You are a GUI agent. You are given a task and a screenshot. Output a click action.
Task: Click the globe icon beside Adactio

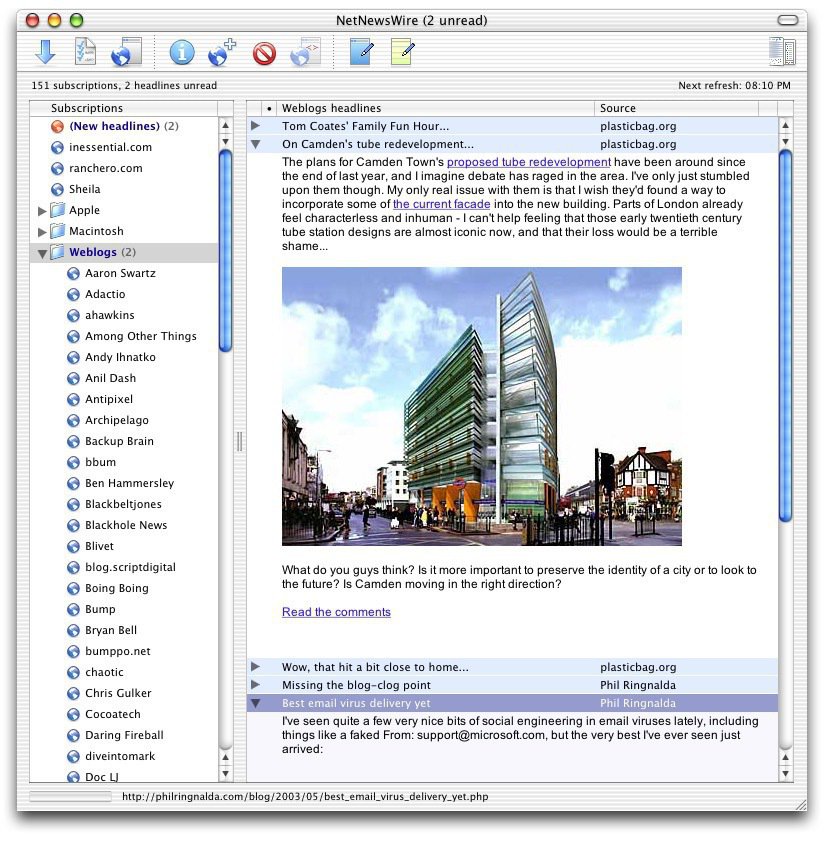73,294
